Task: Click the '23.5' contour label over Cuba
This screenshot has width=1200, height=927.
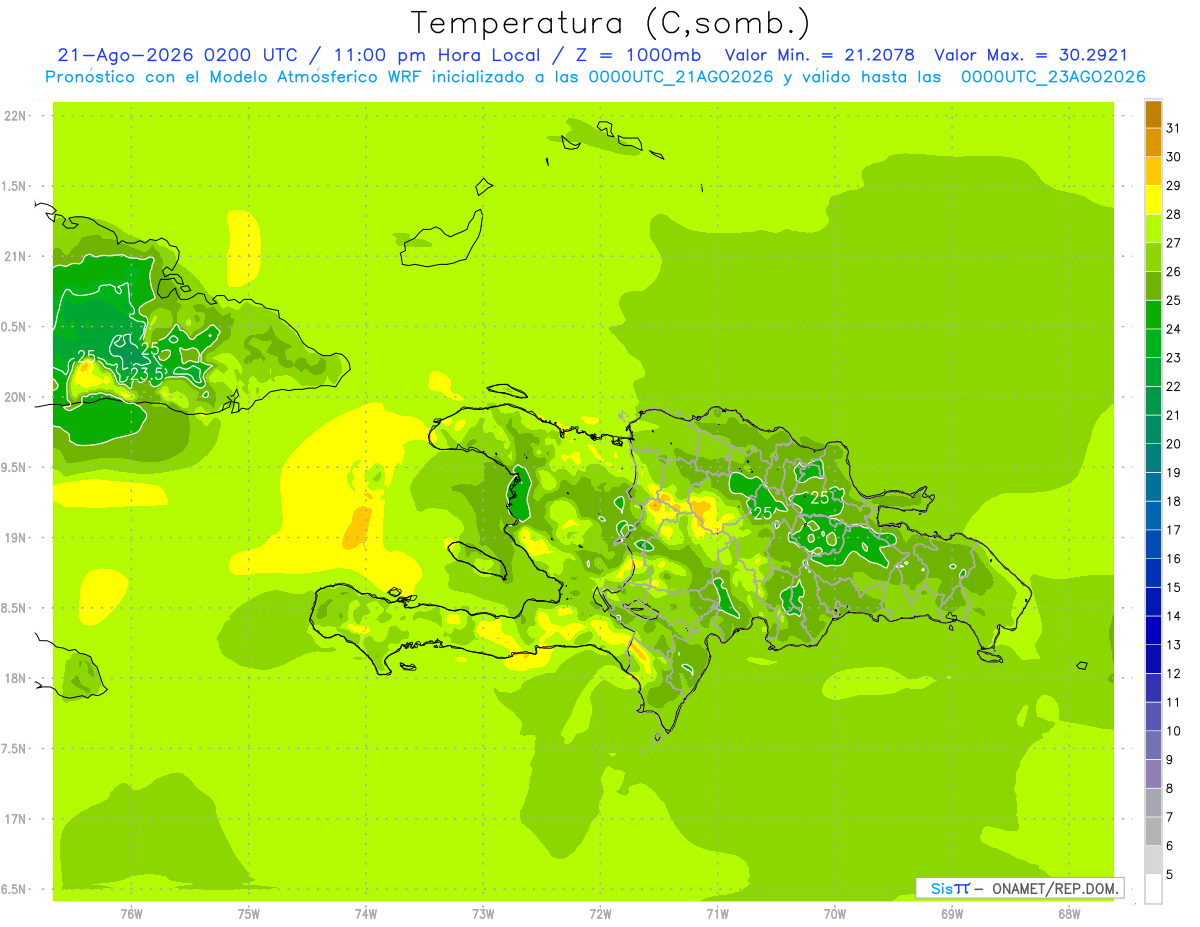Action: tap(146, 374)
